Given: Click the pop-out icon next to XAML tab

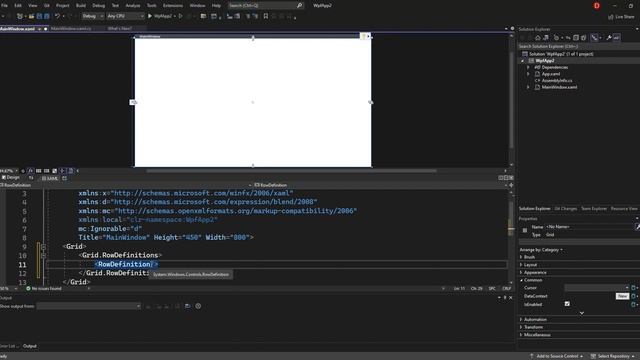Looking at the screenshot, I should coord(64,178).
